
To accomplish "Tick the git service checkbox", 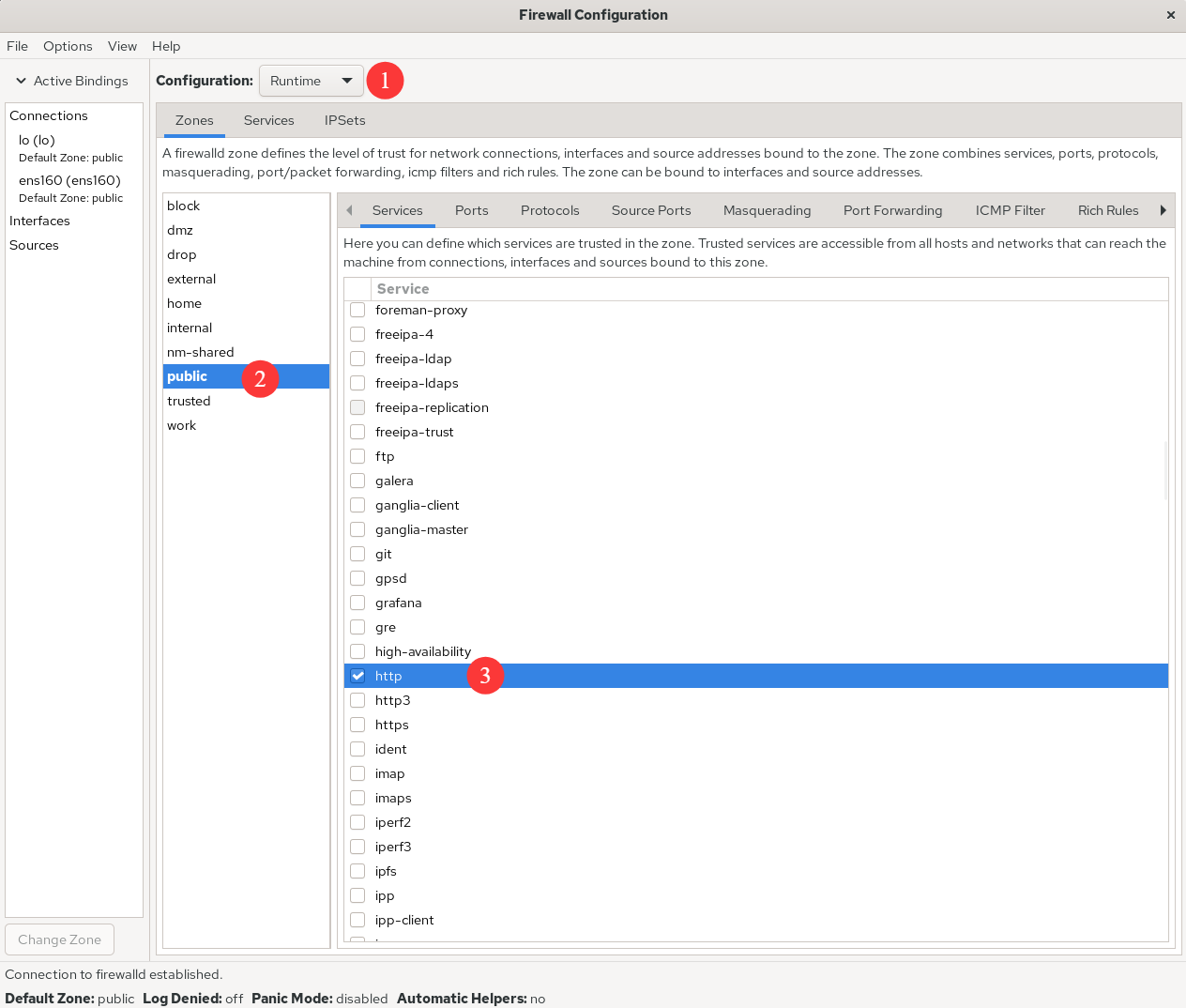I will pyautogui.click(x=357, y=554).
